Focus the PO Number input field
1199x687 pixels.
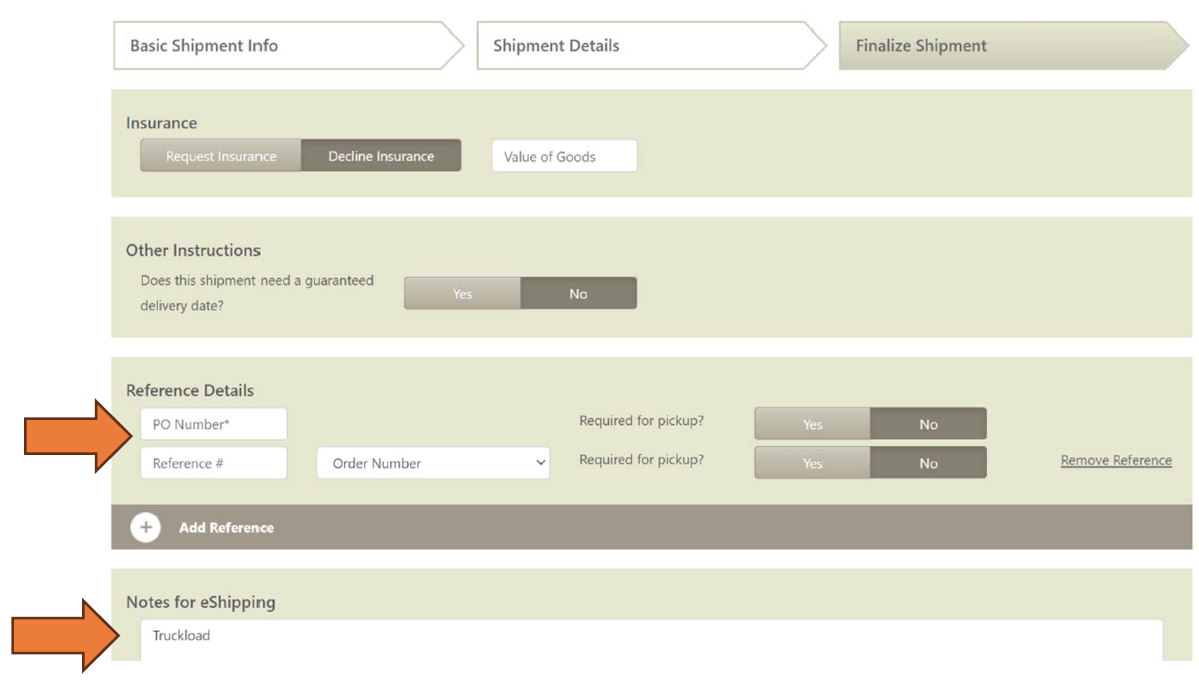point(213,424)
